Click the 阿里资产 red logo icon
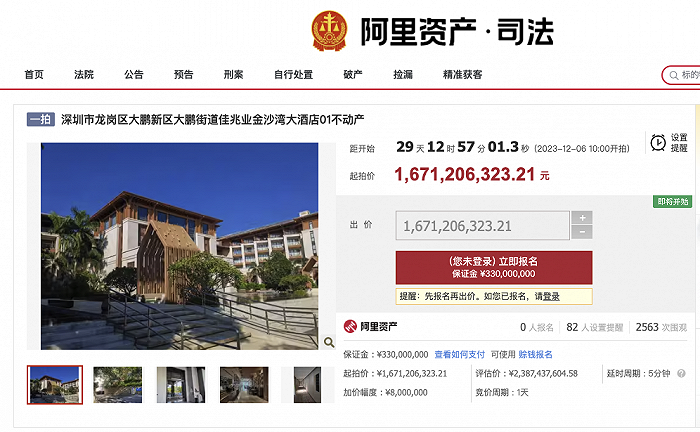The height and width of the screenshot is (432, 700). click(x=350, y=327)
